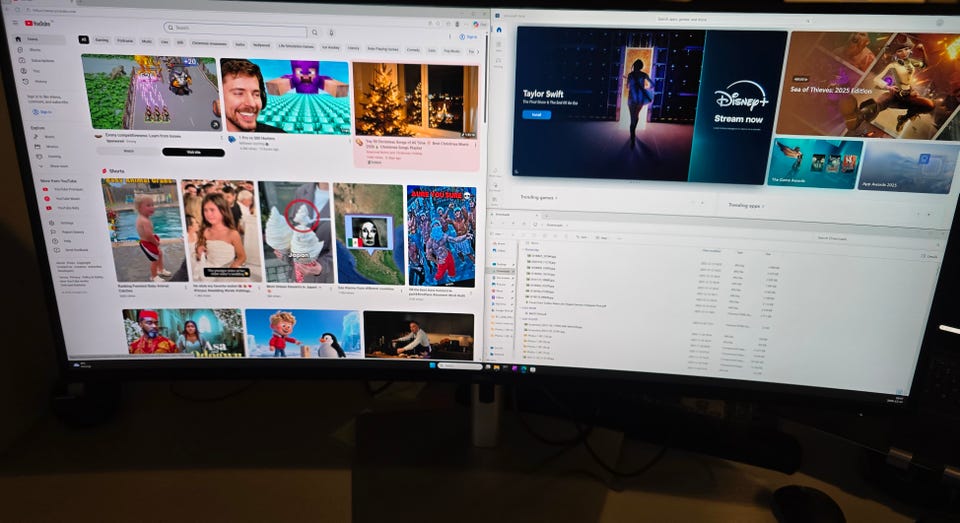Click the taskbar search box
This screenshot has width=960, height=523.
point(460,366)
